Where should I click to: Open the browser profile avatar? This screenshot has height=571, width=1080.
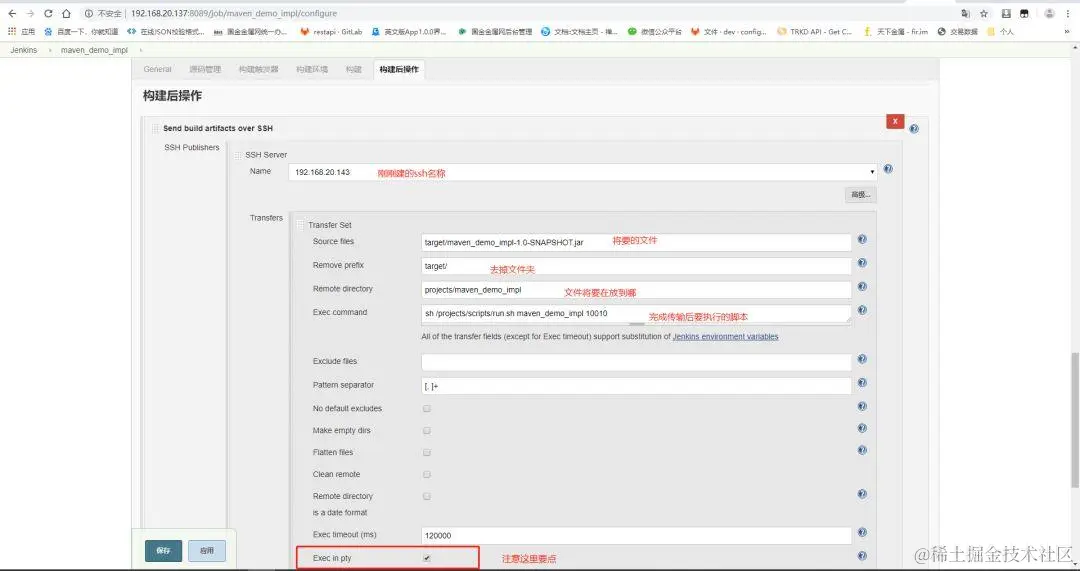point(1049,14)
